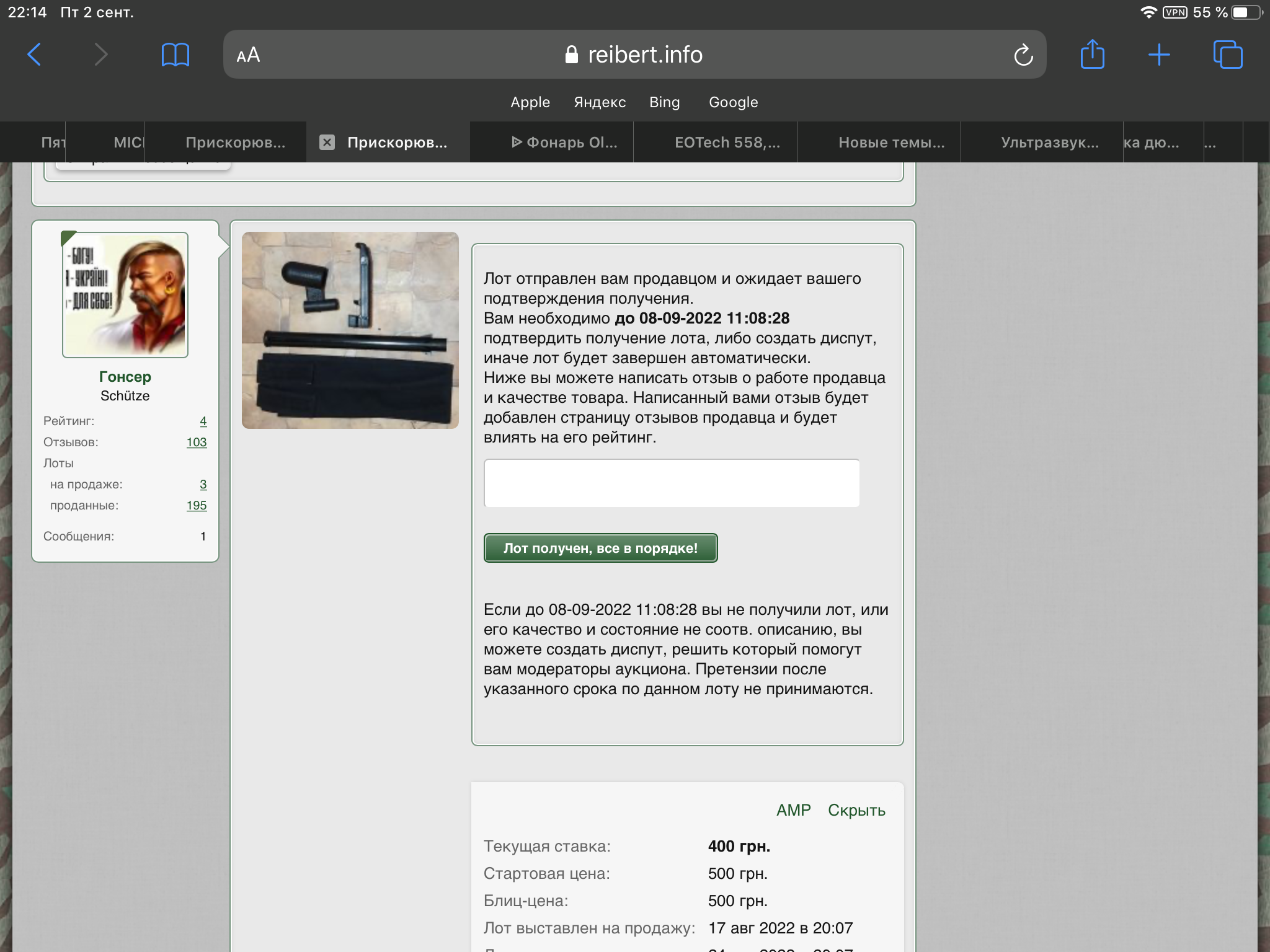
Task: Open a new tab with plus icon
Action: click(x=1158, y=55)
